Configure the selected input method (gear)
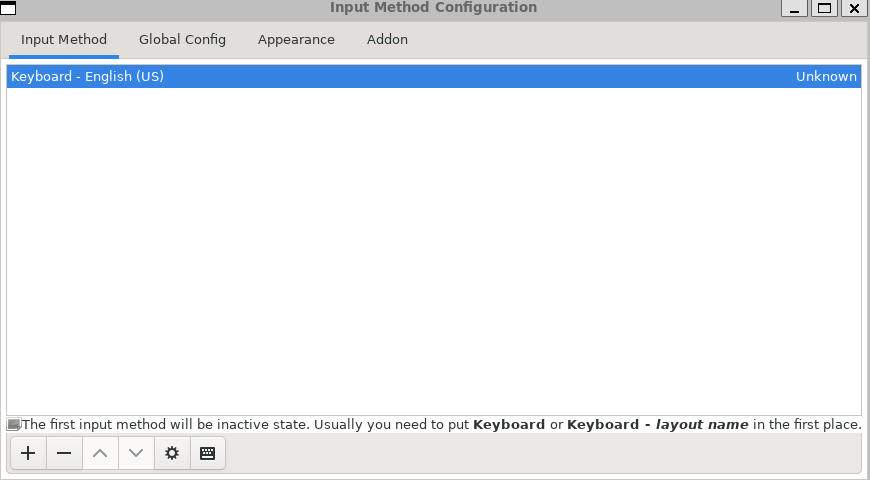This screenshot has width=870, height=480. (172, 453)
